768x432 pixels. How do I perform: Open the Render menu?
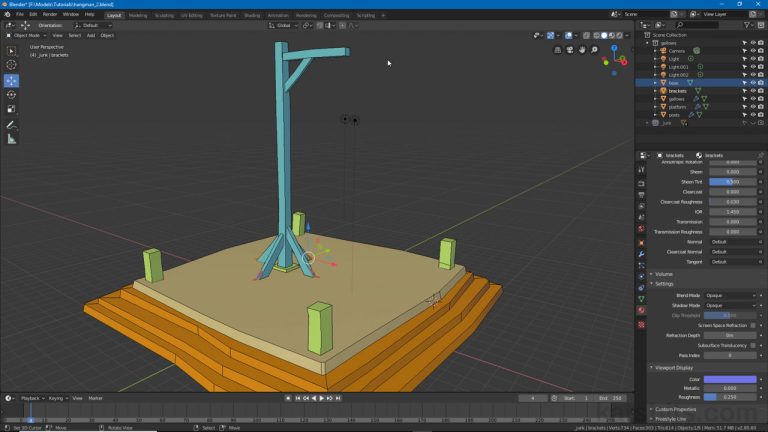49,15
